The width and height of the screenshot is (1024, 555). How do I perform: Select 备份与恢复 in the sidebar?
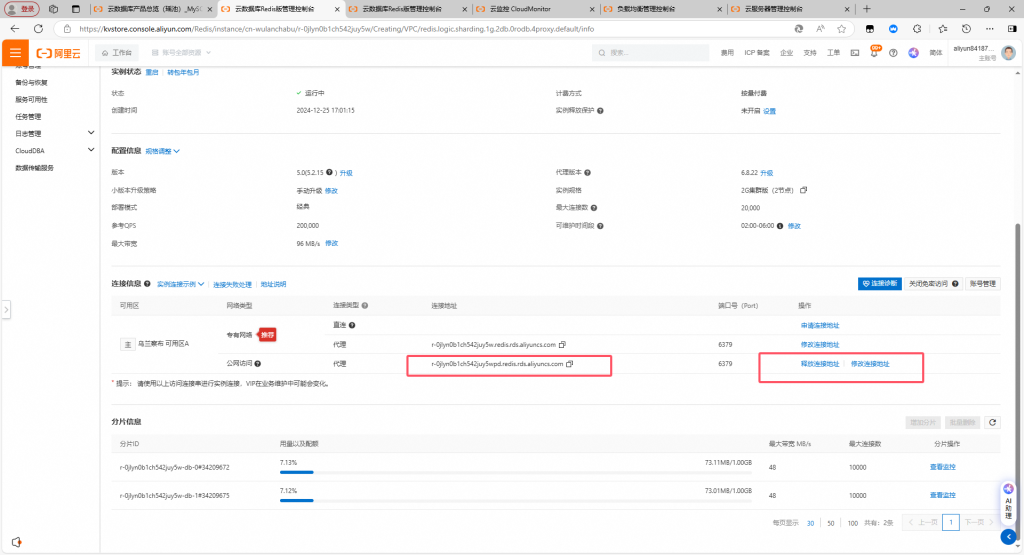[31, 82]
